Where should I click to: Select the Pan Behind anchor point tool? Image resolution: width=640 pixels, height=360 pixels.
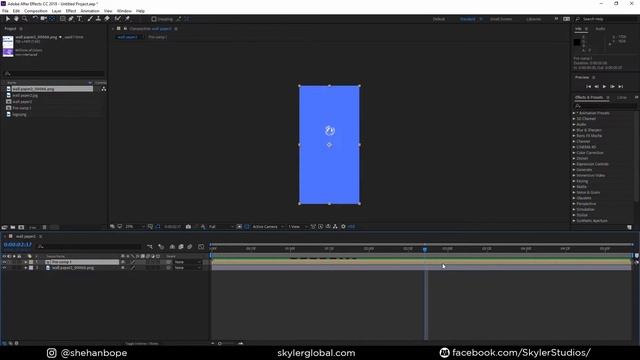52,19
